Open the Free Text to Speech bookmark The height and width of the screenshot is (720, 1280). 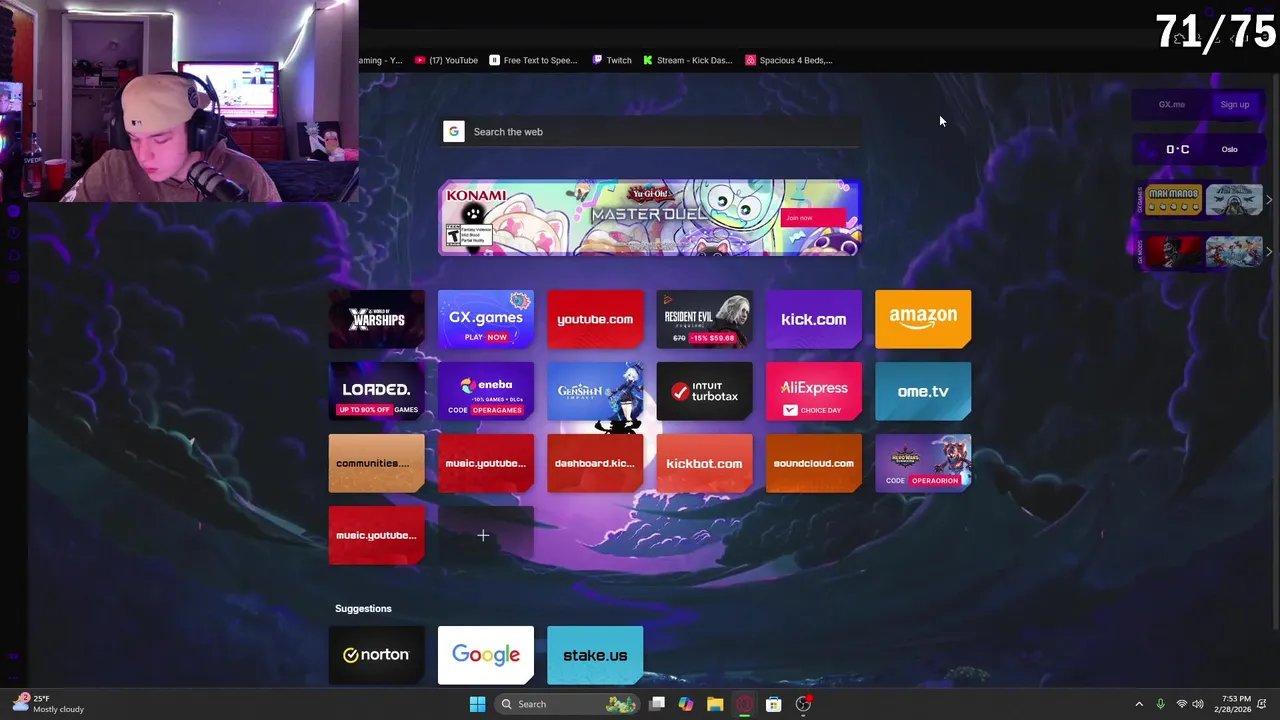click(533, 60)
